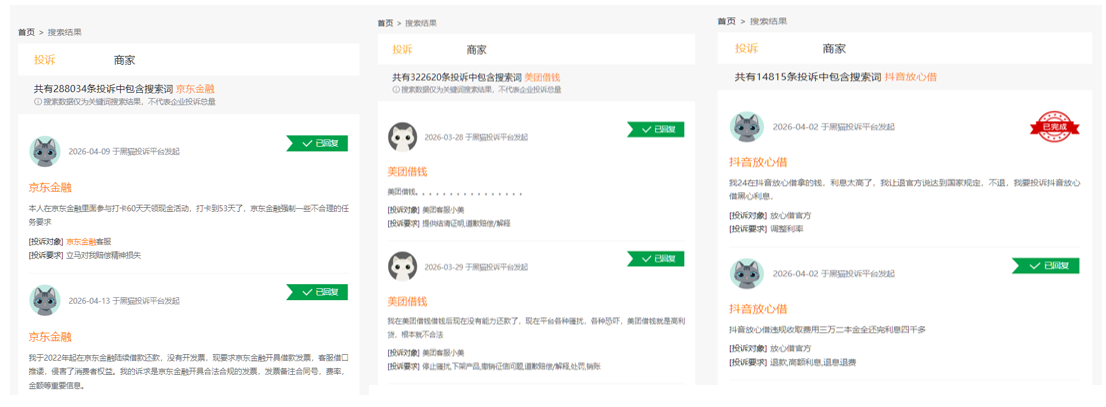Select the 商家 tab in the 京东金融 panel
The image size is (1106, 407).
click(124, 60)
